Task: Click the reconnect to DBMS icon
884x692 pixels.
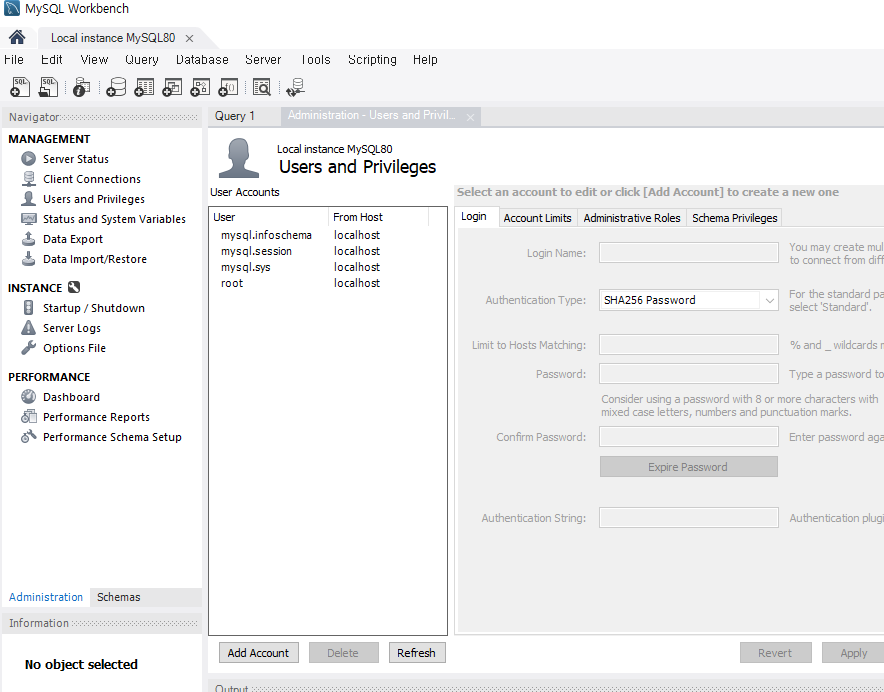Action: click(295, 87)
